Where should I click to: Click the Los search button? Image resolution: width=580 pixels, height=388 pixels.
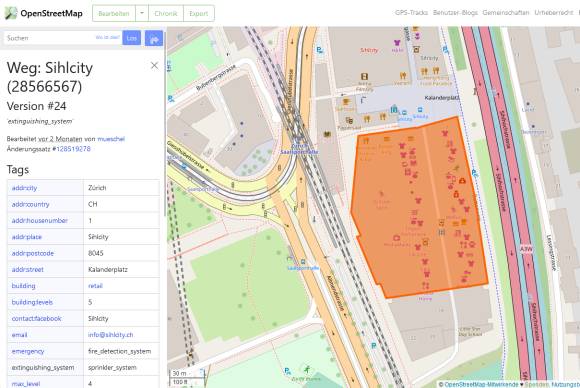[x=131, y=38]
